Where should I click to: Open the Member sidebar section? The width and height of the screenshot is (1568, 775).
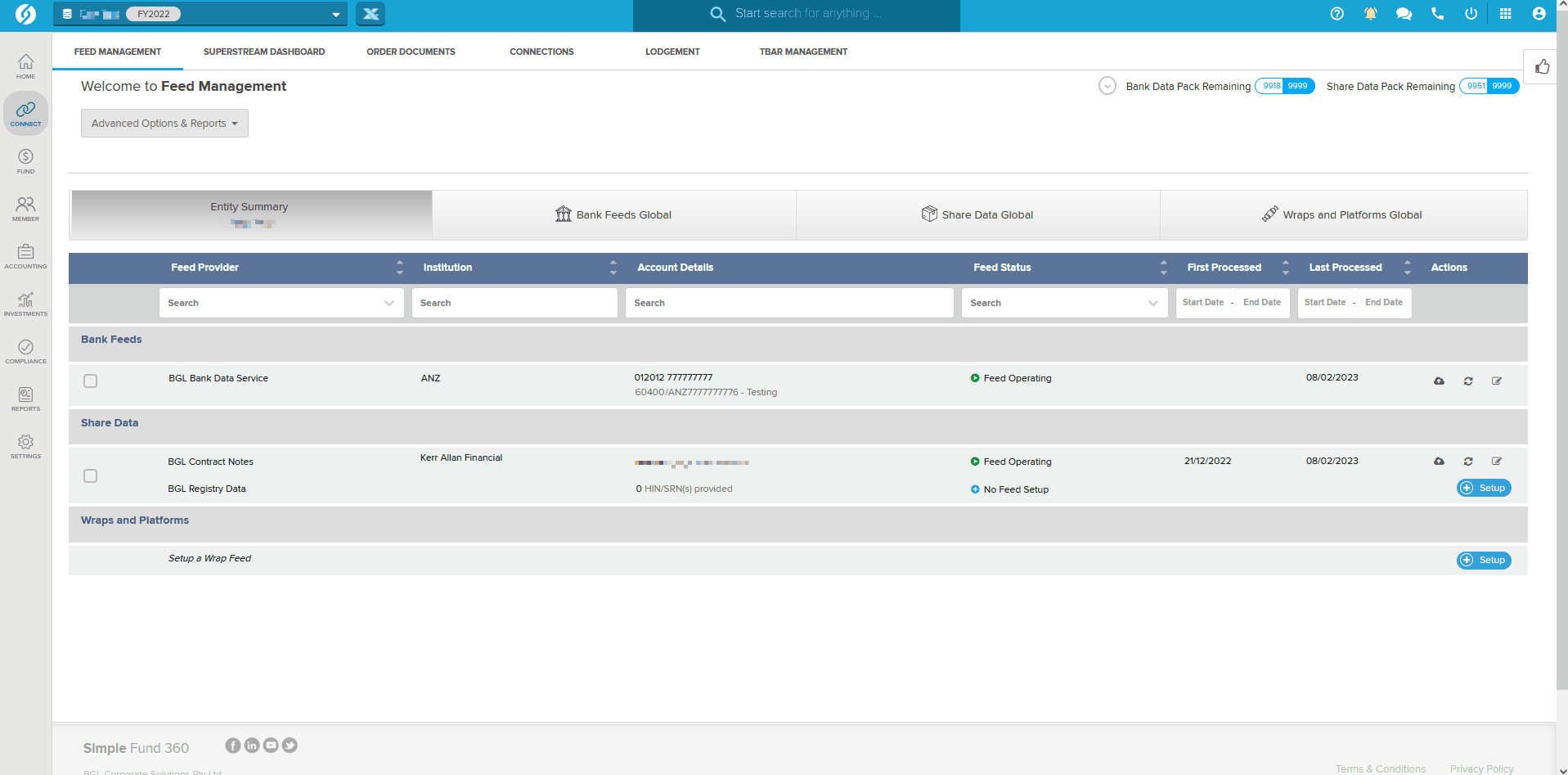[25, 208]
